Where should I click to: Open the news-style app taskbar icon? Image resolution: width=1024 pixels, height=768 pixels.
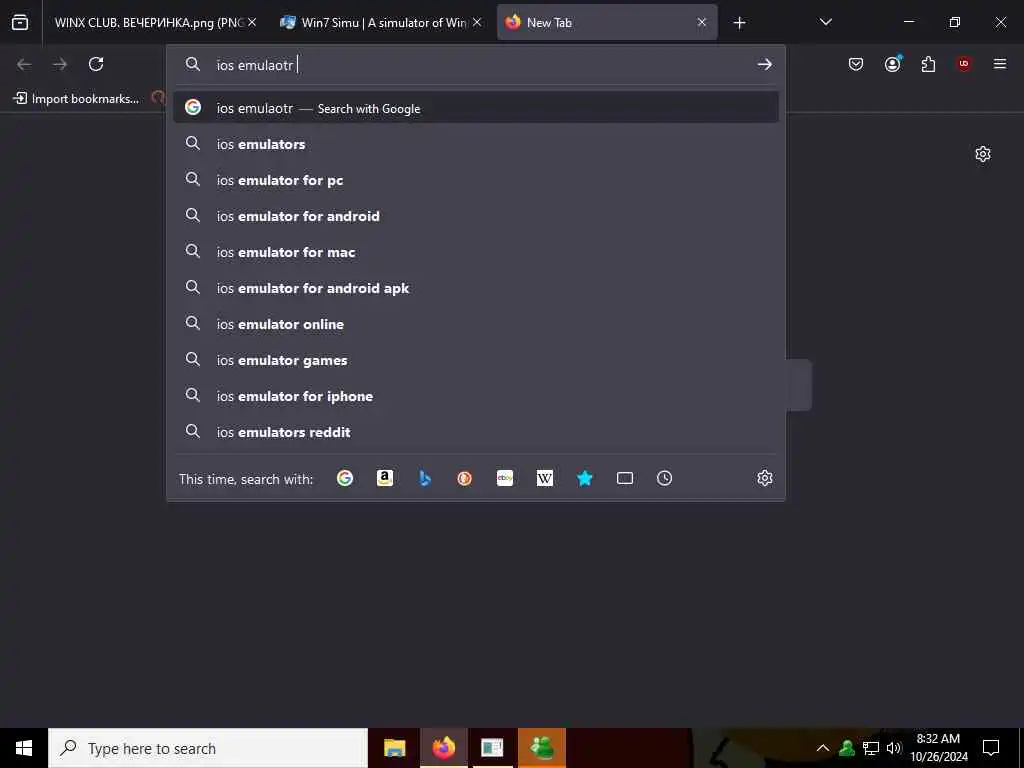(492, 748)
